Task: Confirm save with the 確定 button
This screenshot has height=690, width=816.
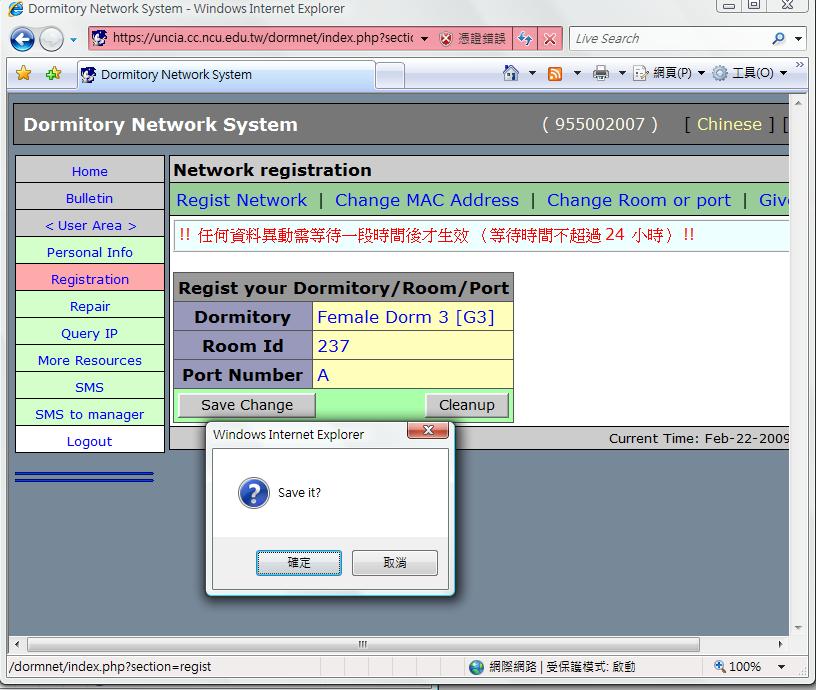Action: 299,563
